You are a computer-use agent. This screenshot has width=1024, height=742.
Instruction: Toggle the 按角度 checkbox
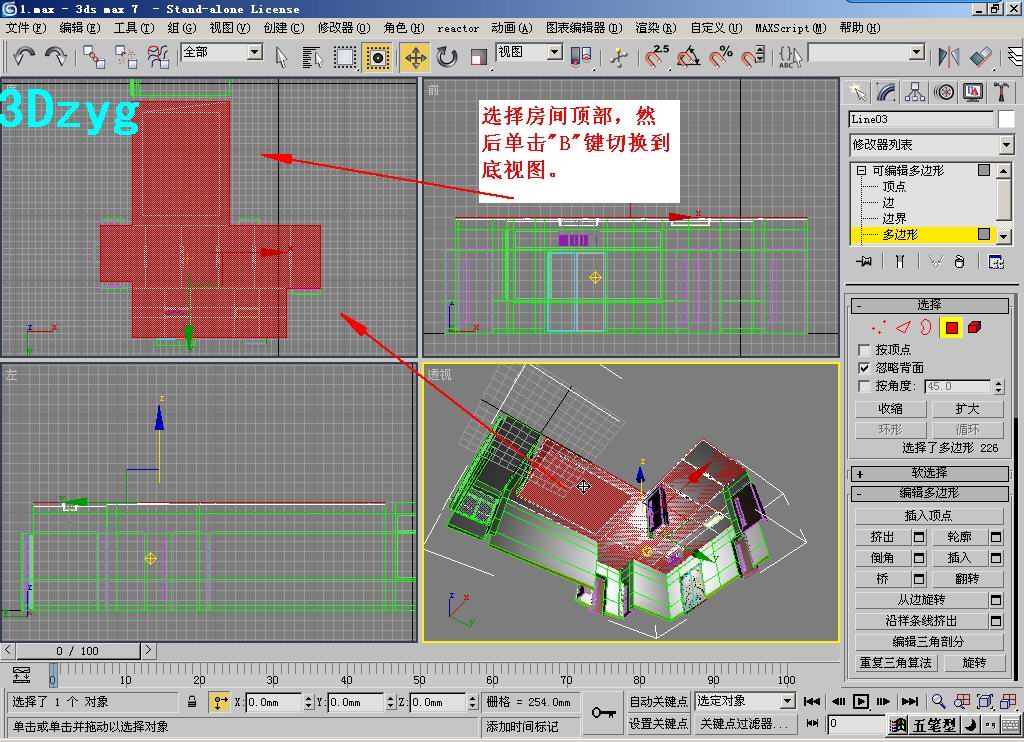865,386
